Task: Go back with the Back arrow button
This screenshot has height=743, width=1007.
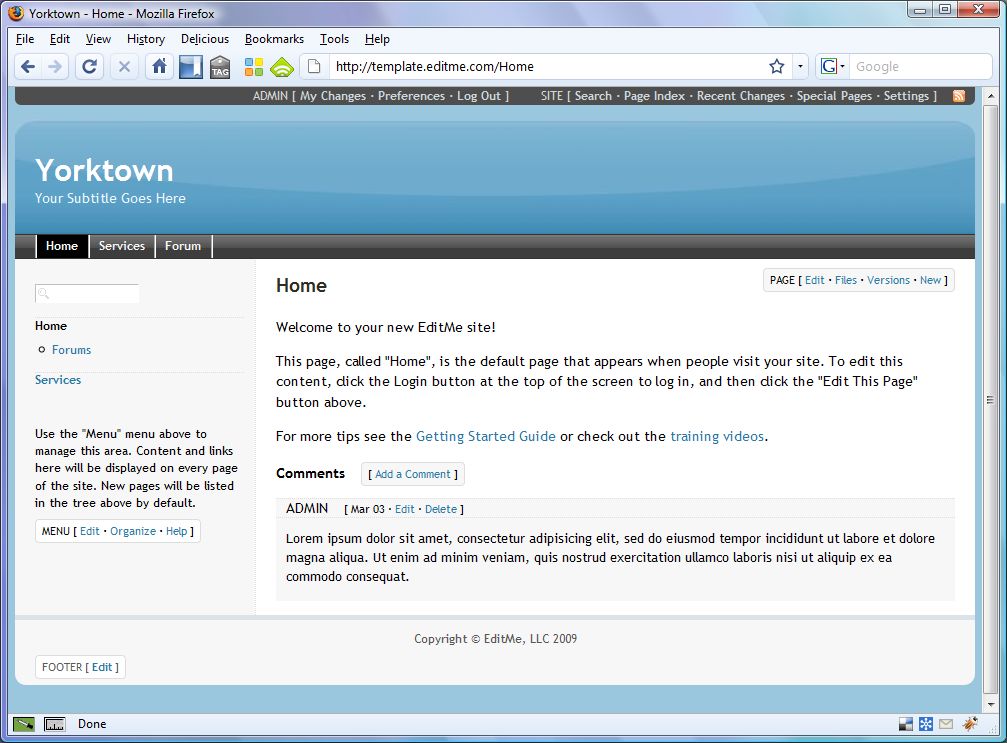Action: coord(28,66)
